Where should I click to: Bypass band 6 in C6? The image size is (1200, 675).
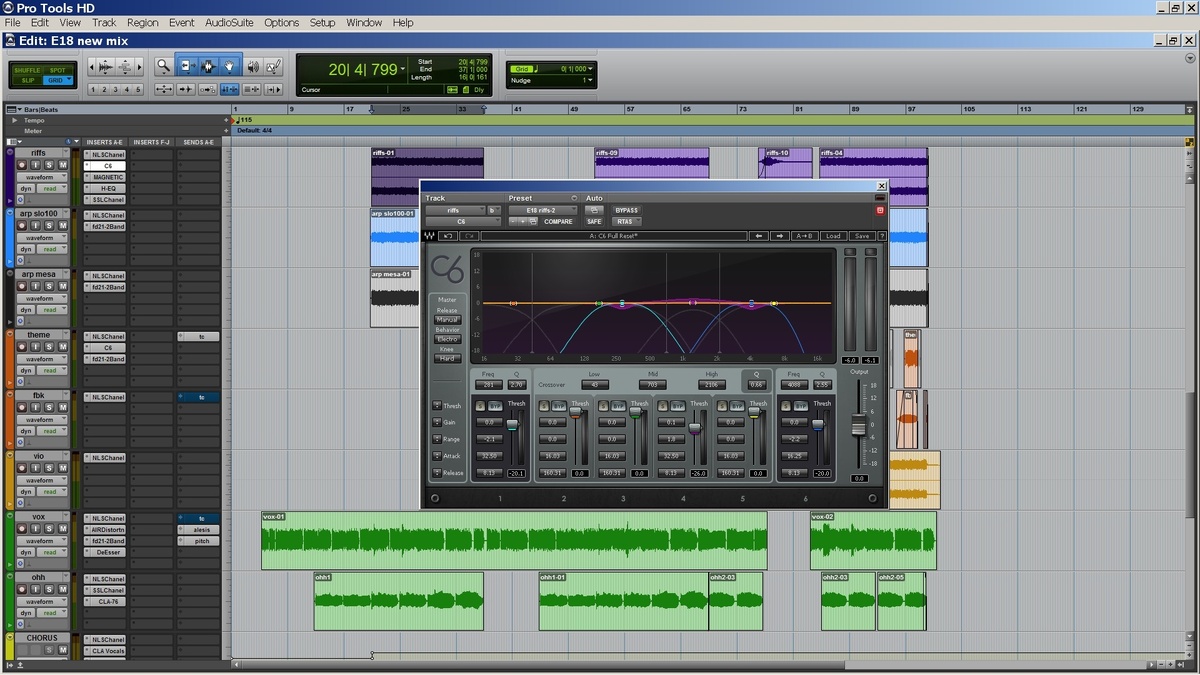point(799,405)
